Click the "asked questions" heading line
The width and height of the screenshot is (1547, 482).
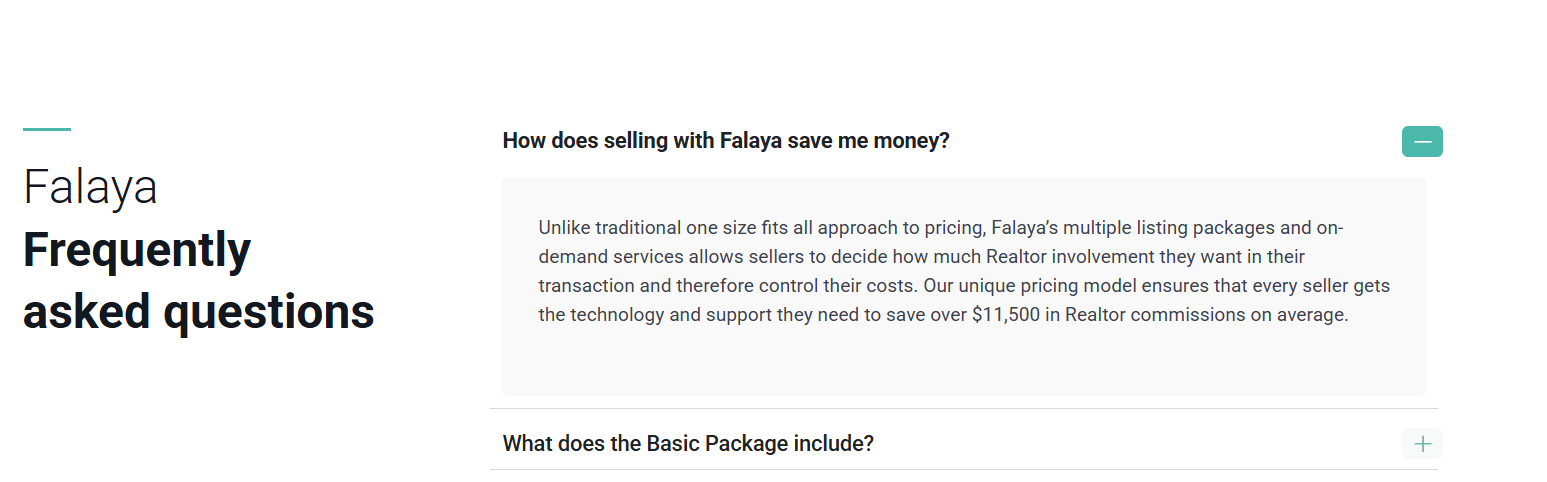pos(198,312)
